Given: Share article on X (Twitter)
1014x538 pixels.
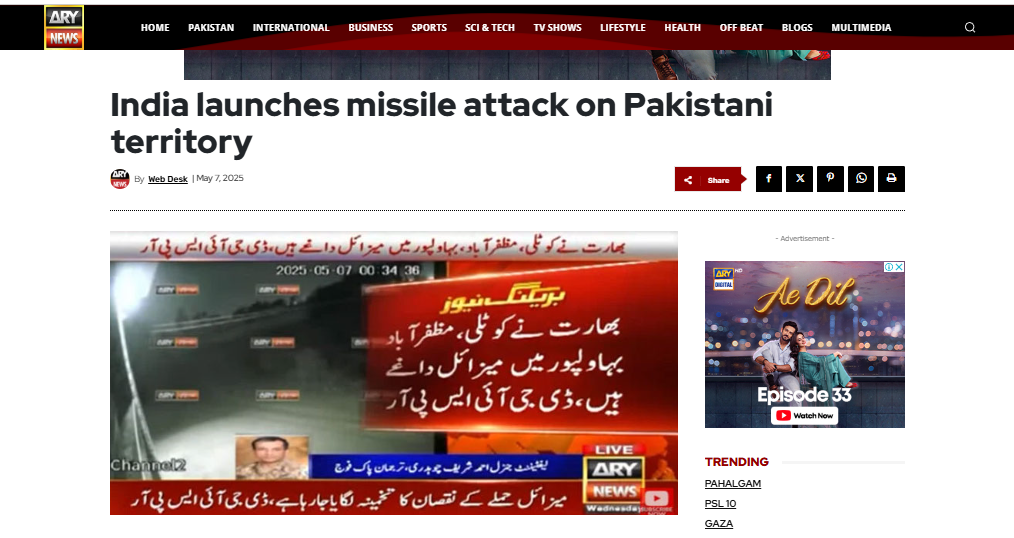Looking at the screenshot, I should point(799,179).
